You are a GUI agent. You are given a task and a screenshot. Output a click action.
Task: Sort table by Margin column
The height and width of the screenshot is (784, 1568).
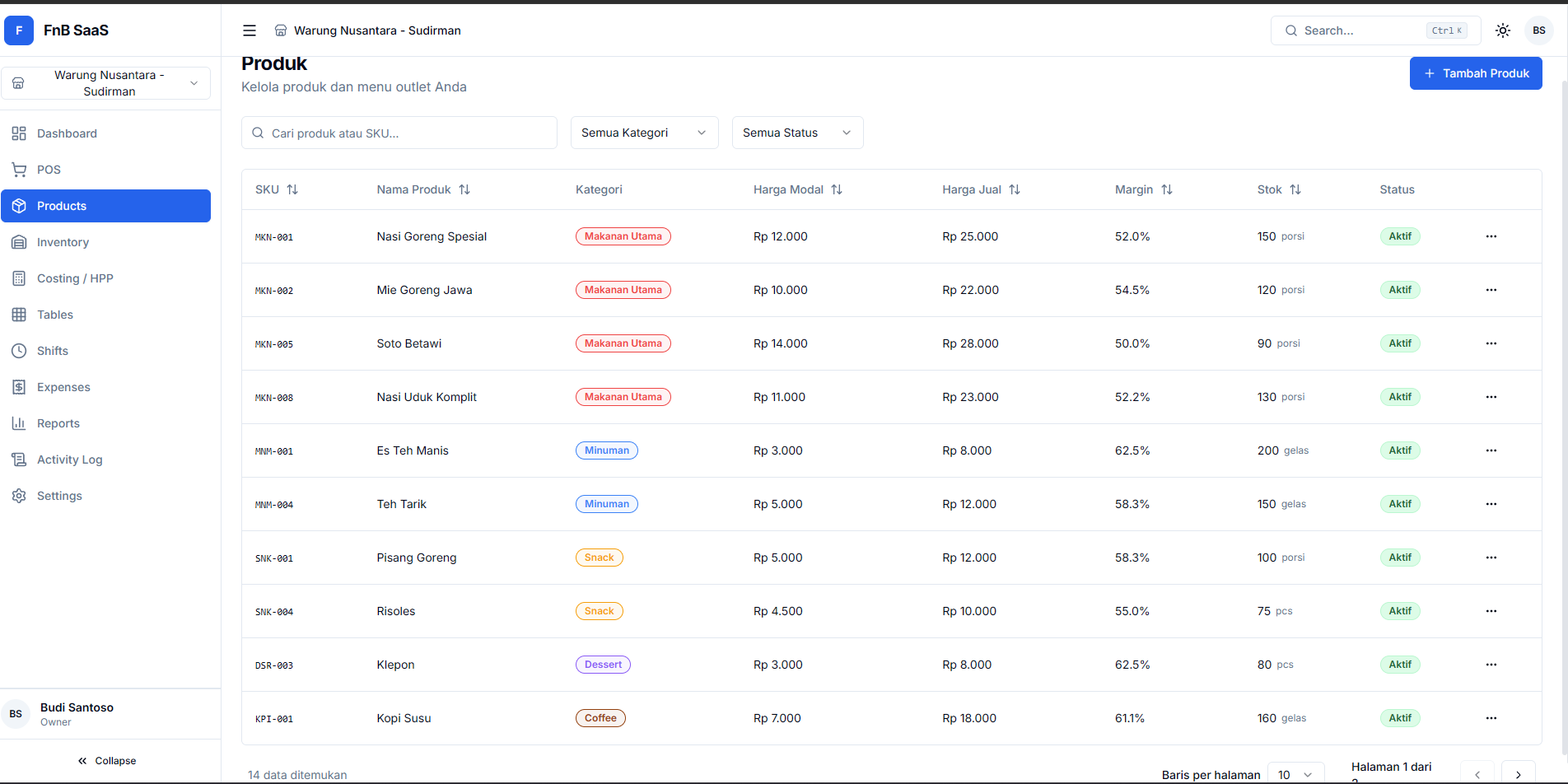click(x=1143, y=189)
